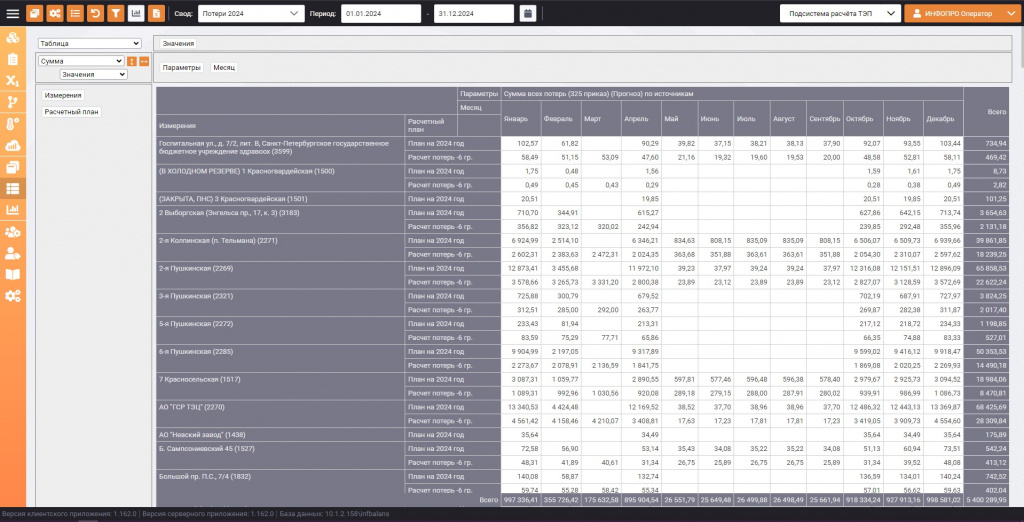Image resolution: width=1024 pixels, height=522 pixels.
Task: Open the open book sidebar icon
Action: click(12, 274)
